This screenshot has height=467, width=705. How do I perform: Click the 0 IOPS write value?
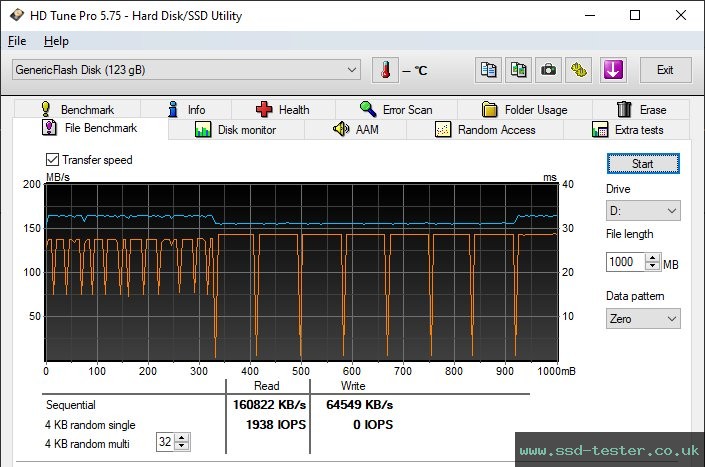(373, 425)
